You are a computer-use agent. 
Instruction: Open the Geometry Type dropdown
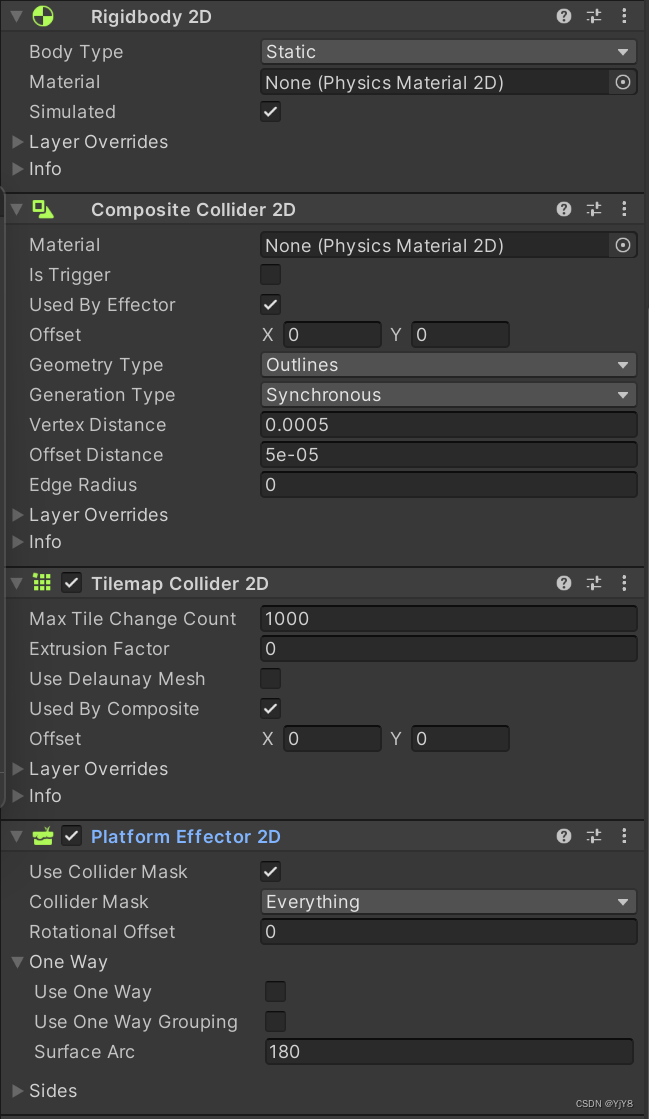(x=447, y=364)
